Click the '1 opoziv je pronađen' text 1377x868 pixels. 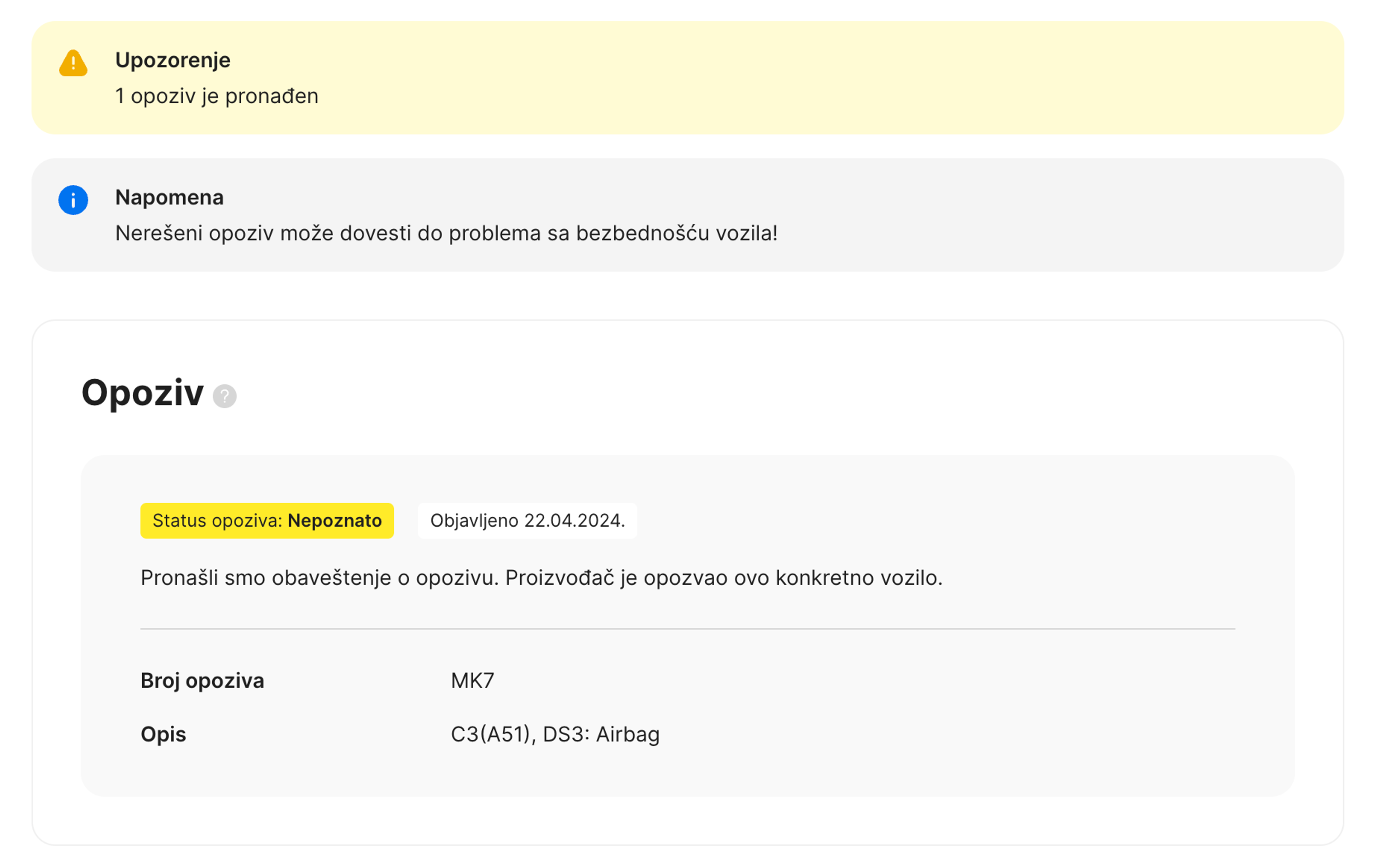217,96
